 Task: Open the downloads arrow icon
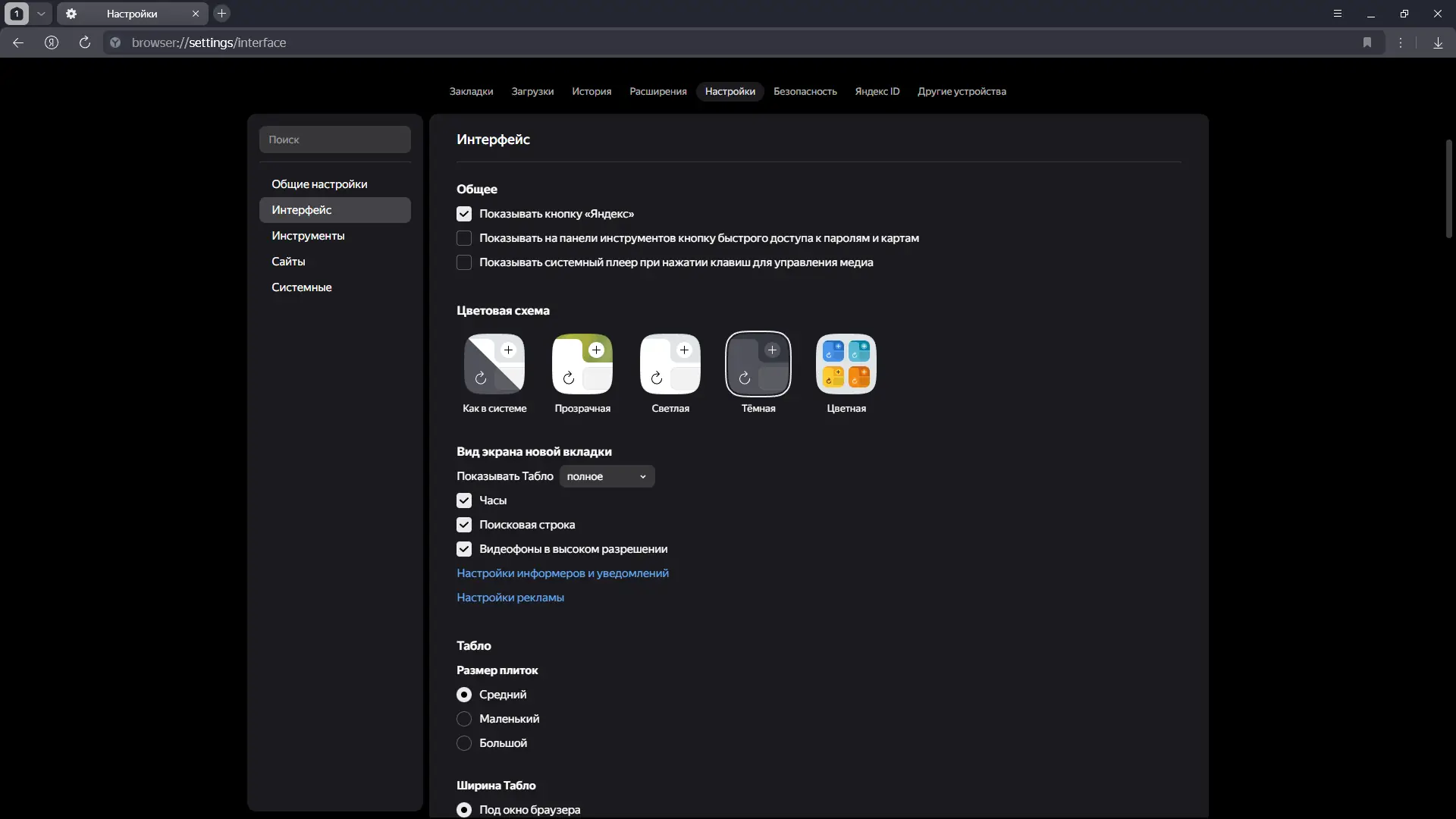point(1438,42)
